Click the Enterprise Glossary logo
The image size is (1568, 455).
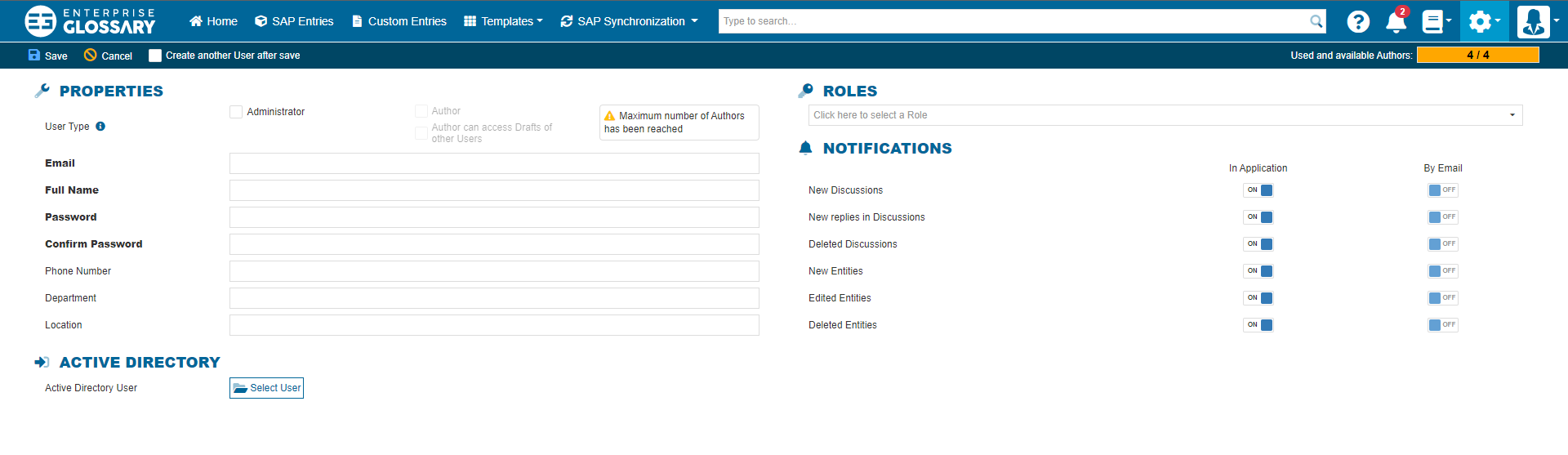pyautogui.click(x=90, y=21)
